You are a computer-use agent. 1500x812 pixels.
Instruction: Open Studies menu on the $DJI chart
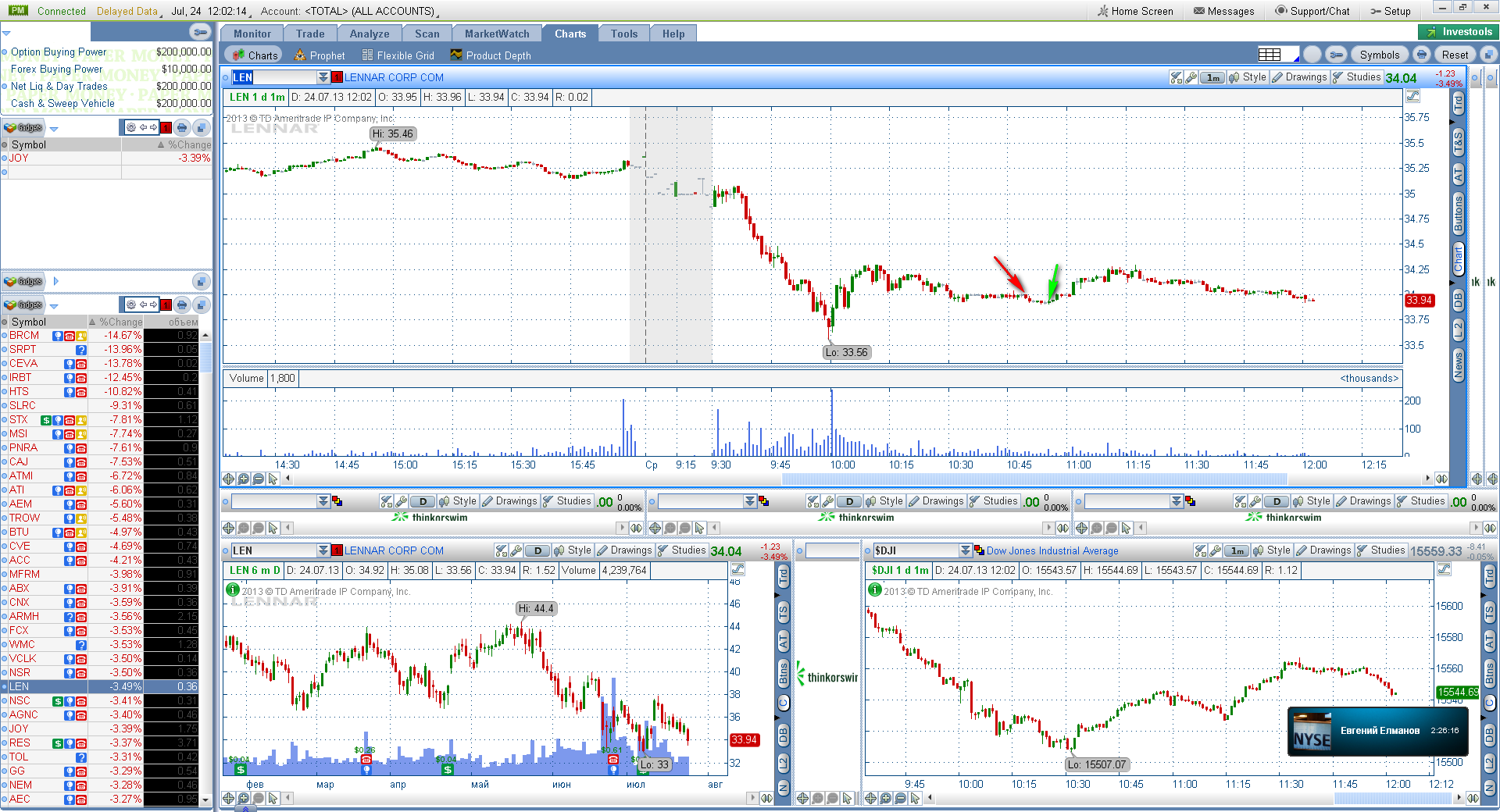click(1380, 550)
